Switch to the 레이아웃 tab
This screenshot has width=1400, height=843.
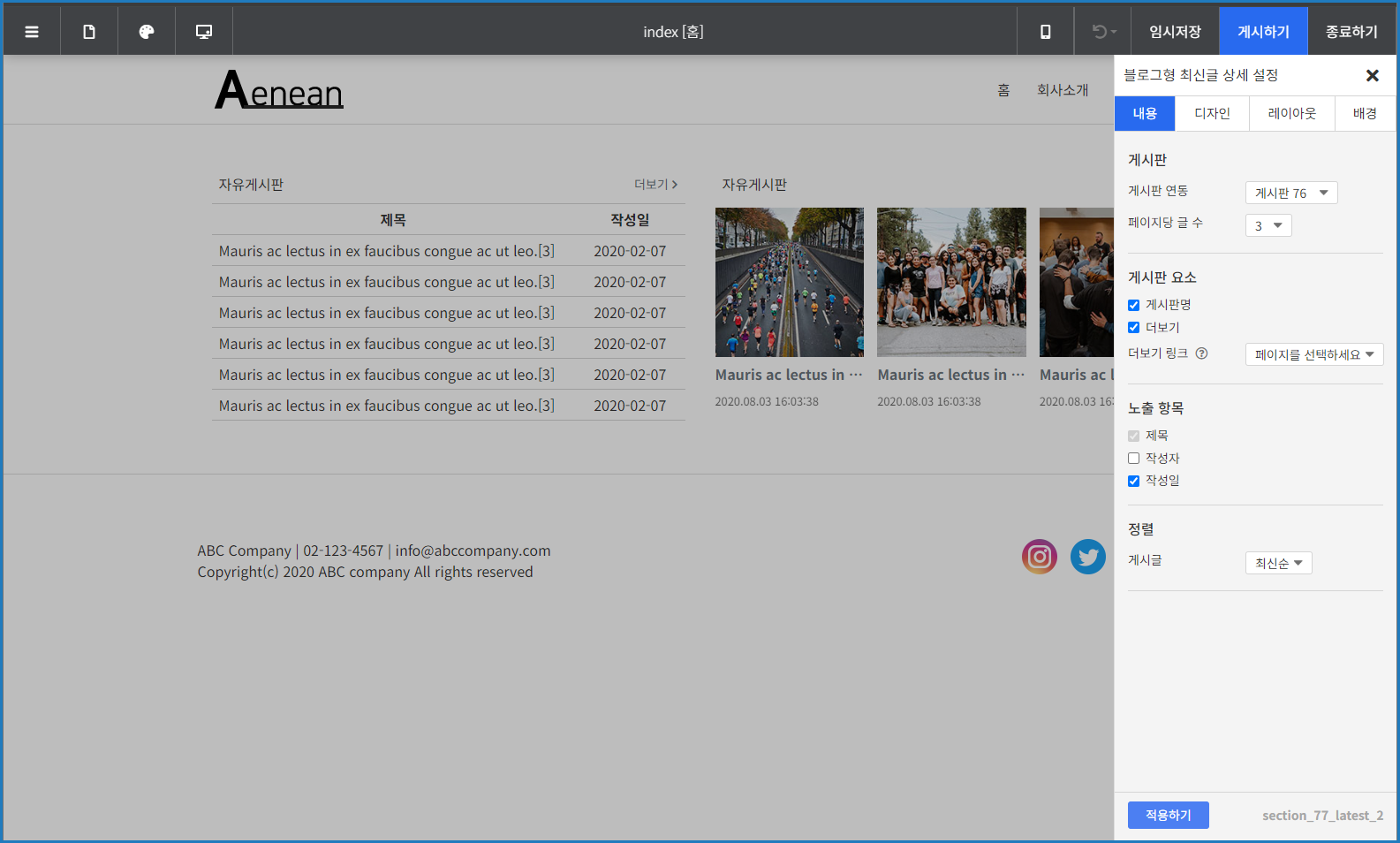coord(1291,114)
